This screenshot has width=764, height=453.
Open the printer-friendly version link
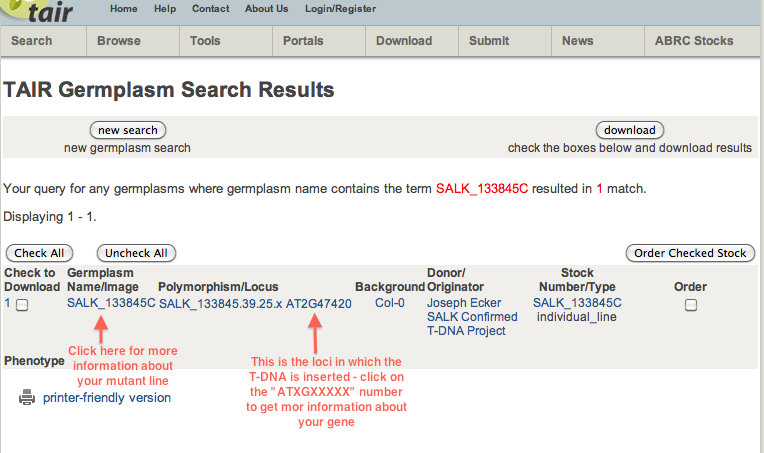coord(107,397)
